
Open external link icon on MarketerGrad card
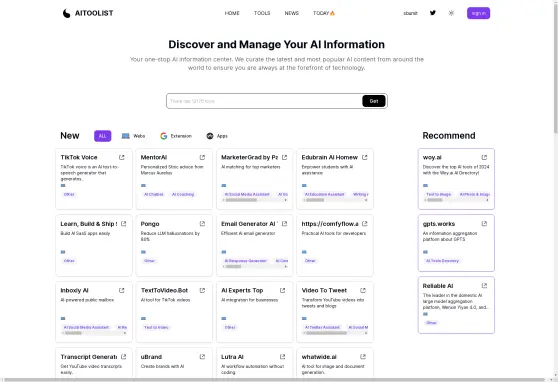[x=284, y=157]
